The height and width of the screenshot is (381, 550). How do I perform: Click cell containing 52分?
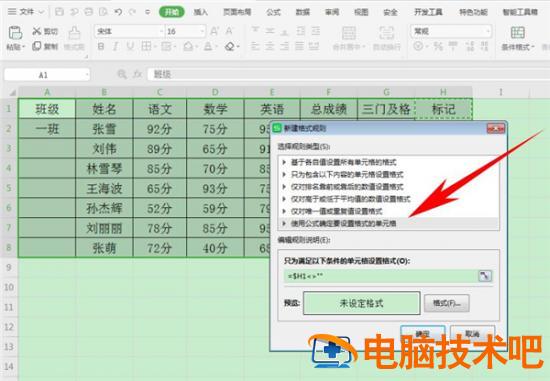click(x=160, y=208)
